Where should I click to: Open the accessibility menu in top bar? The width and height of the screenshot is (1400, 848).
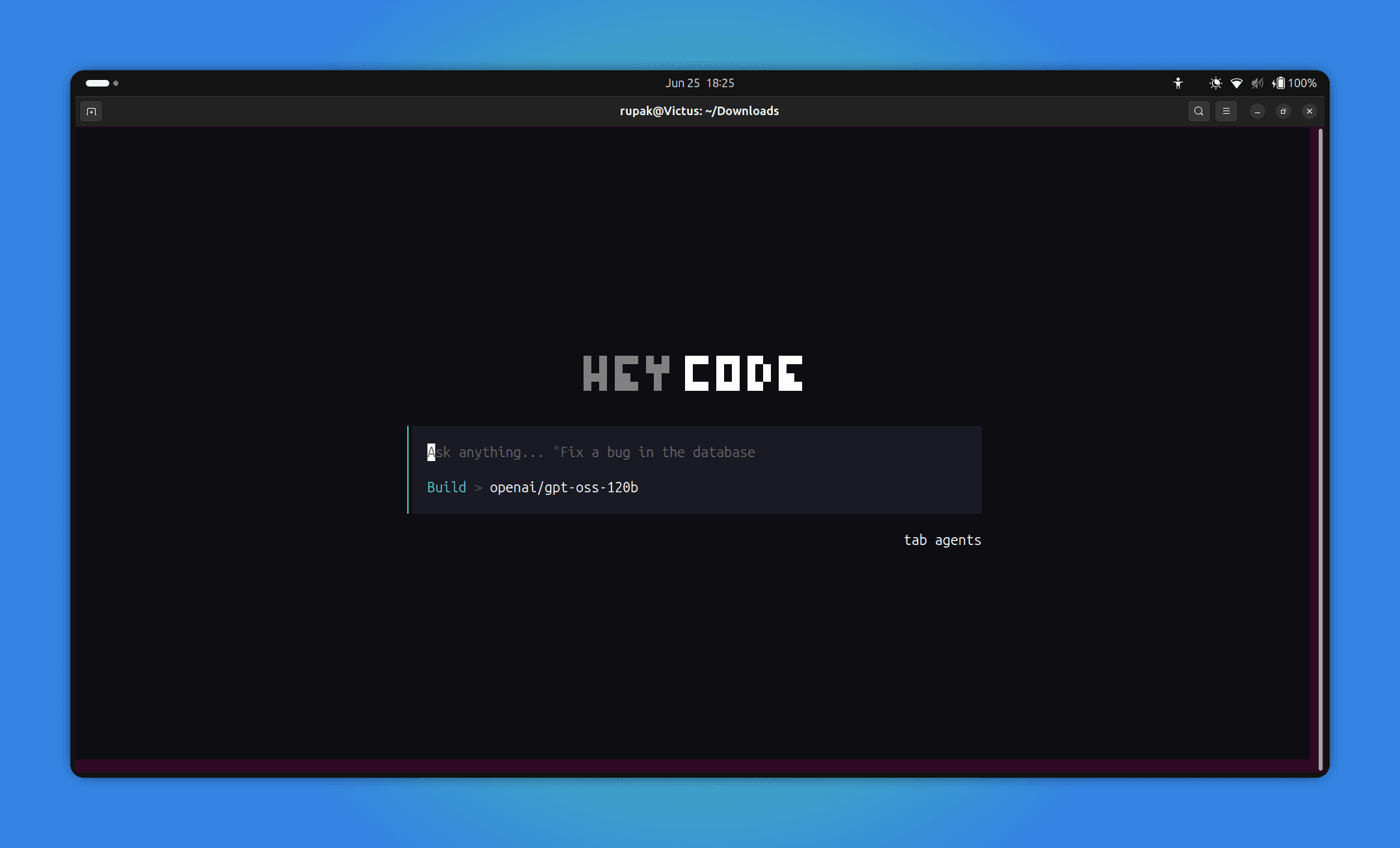[x=1178, y=83]
